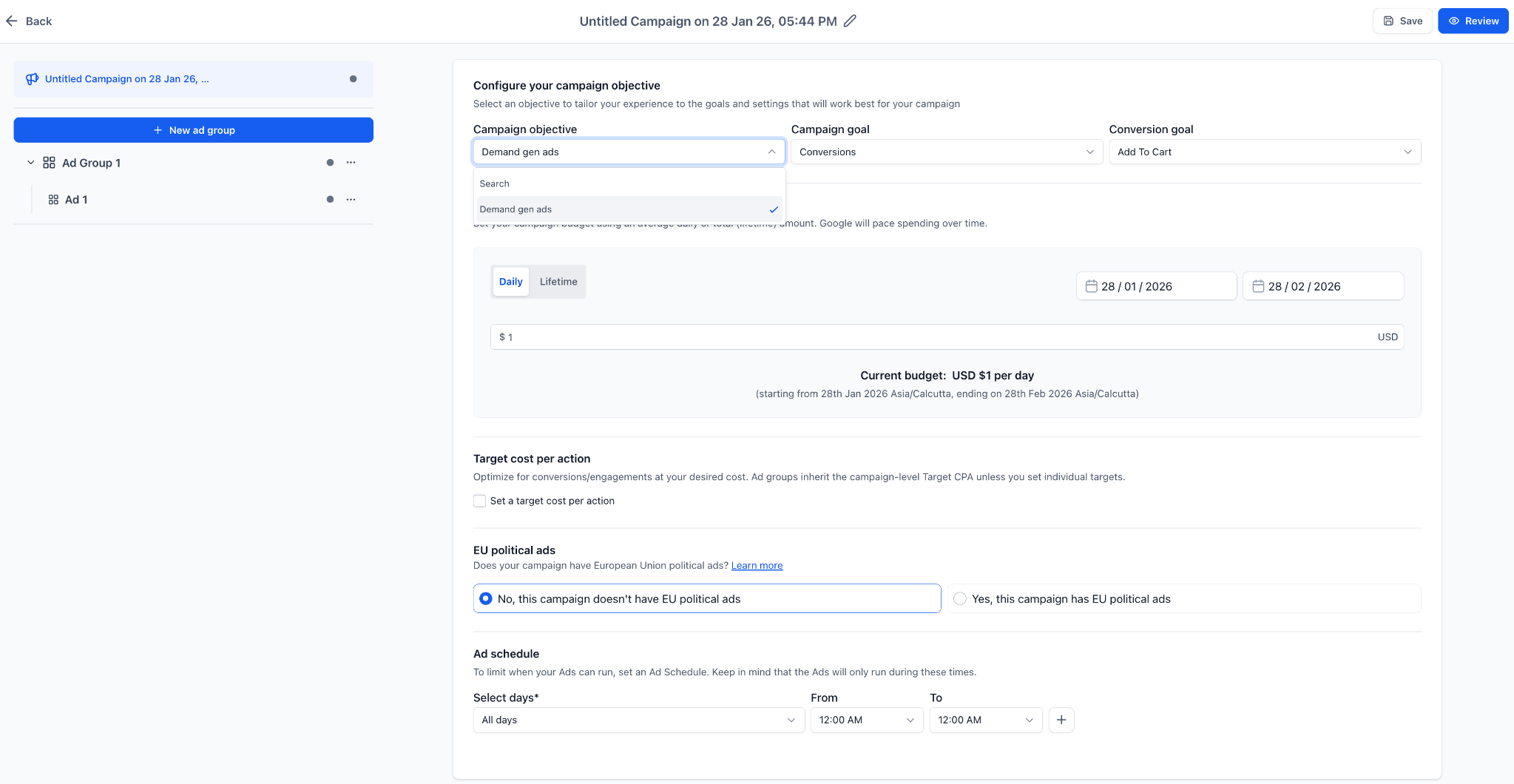
Task: Click the megaphone campaign icon in sidebar
Action: point(32,79)
